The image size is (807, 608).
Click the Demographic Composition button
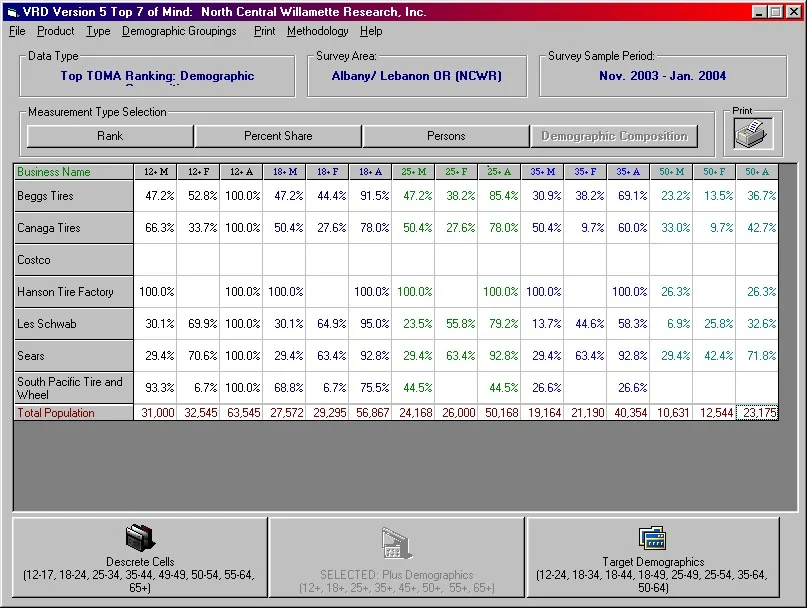(x=614, y=136)
